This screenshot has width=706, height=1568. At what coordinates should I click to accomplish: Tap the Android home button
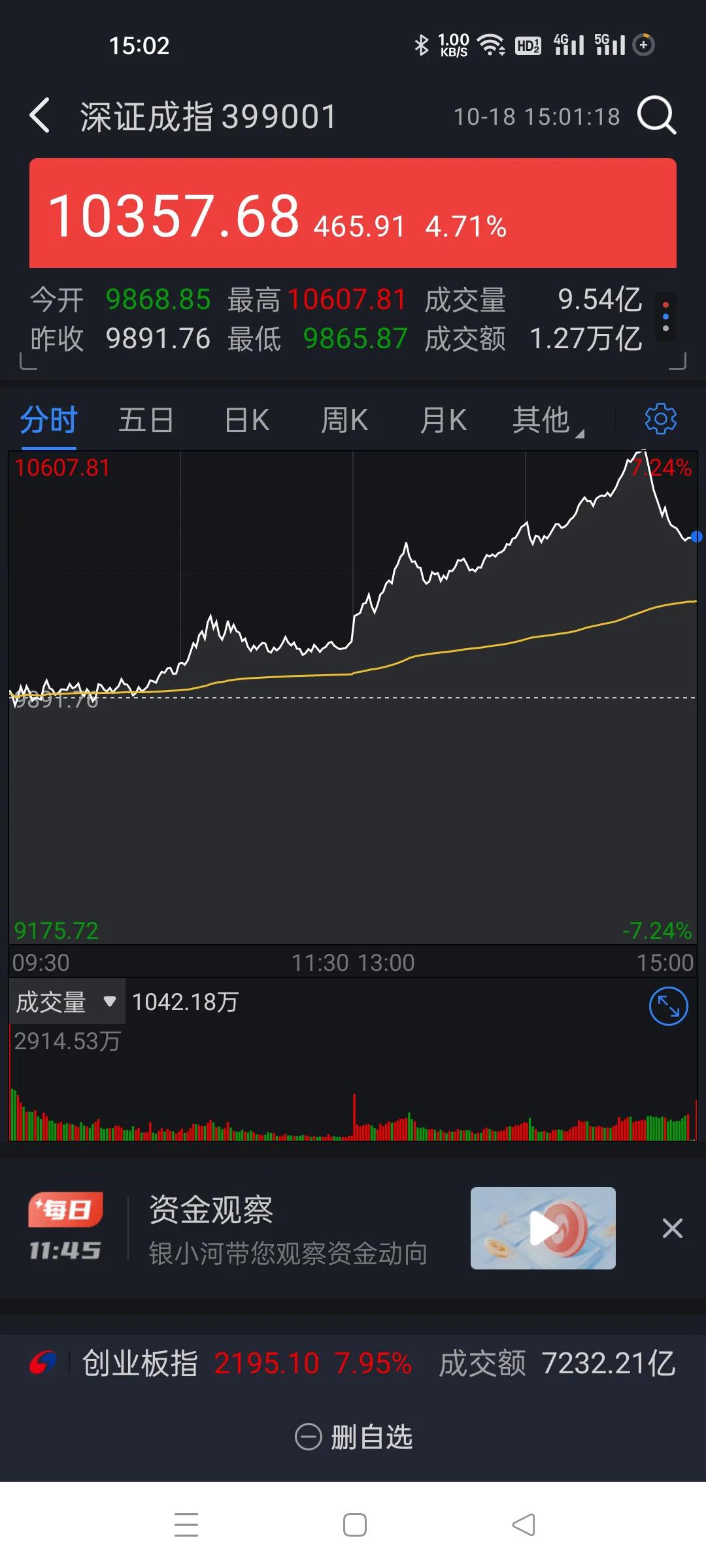pos(354,1524)
